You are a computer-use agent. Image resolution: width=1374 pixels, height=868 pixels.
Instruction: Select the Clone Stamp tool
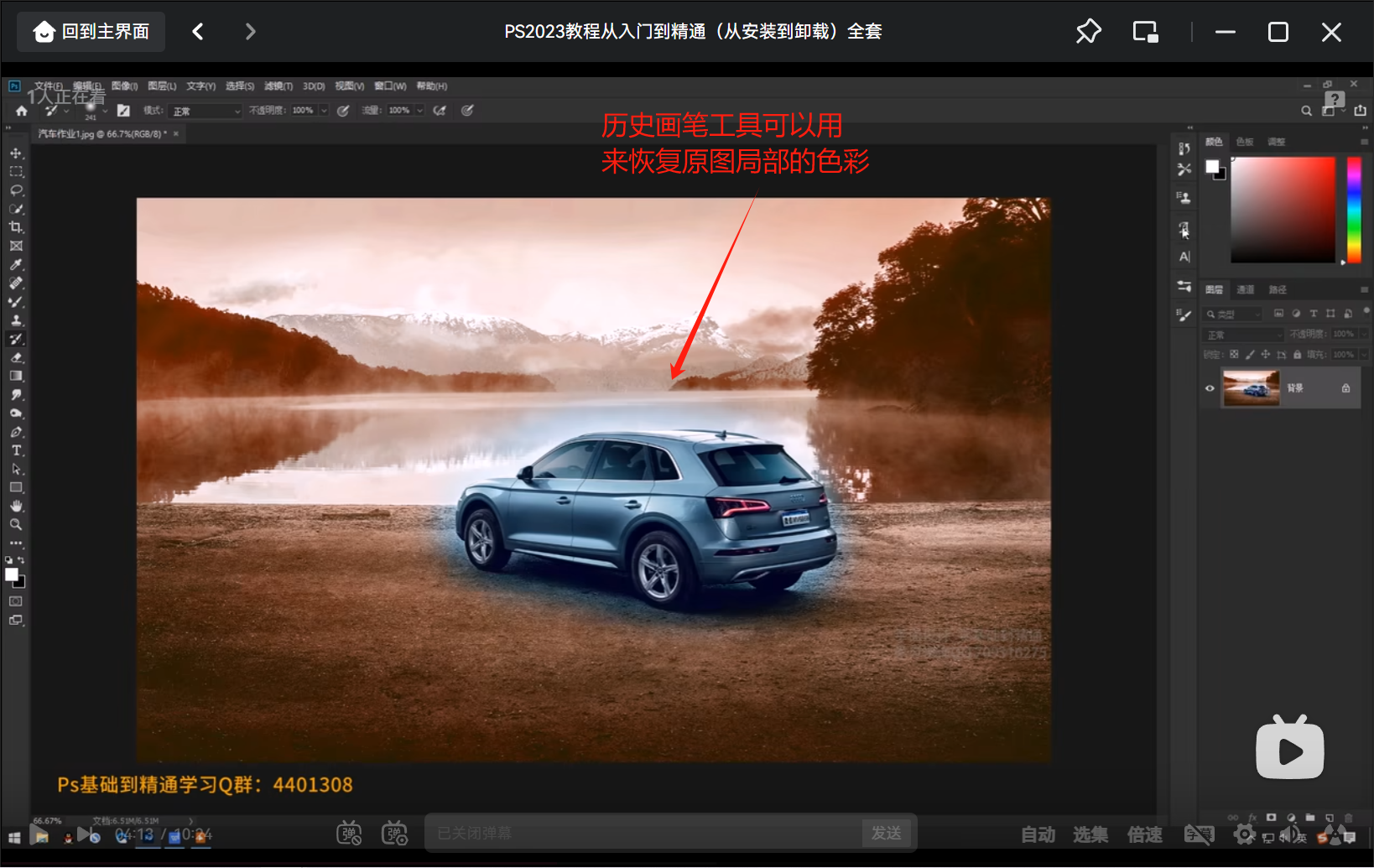pyautogui.click(x=16, y=320)
